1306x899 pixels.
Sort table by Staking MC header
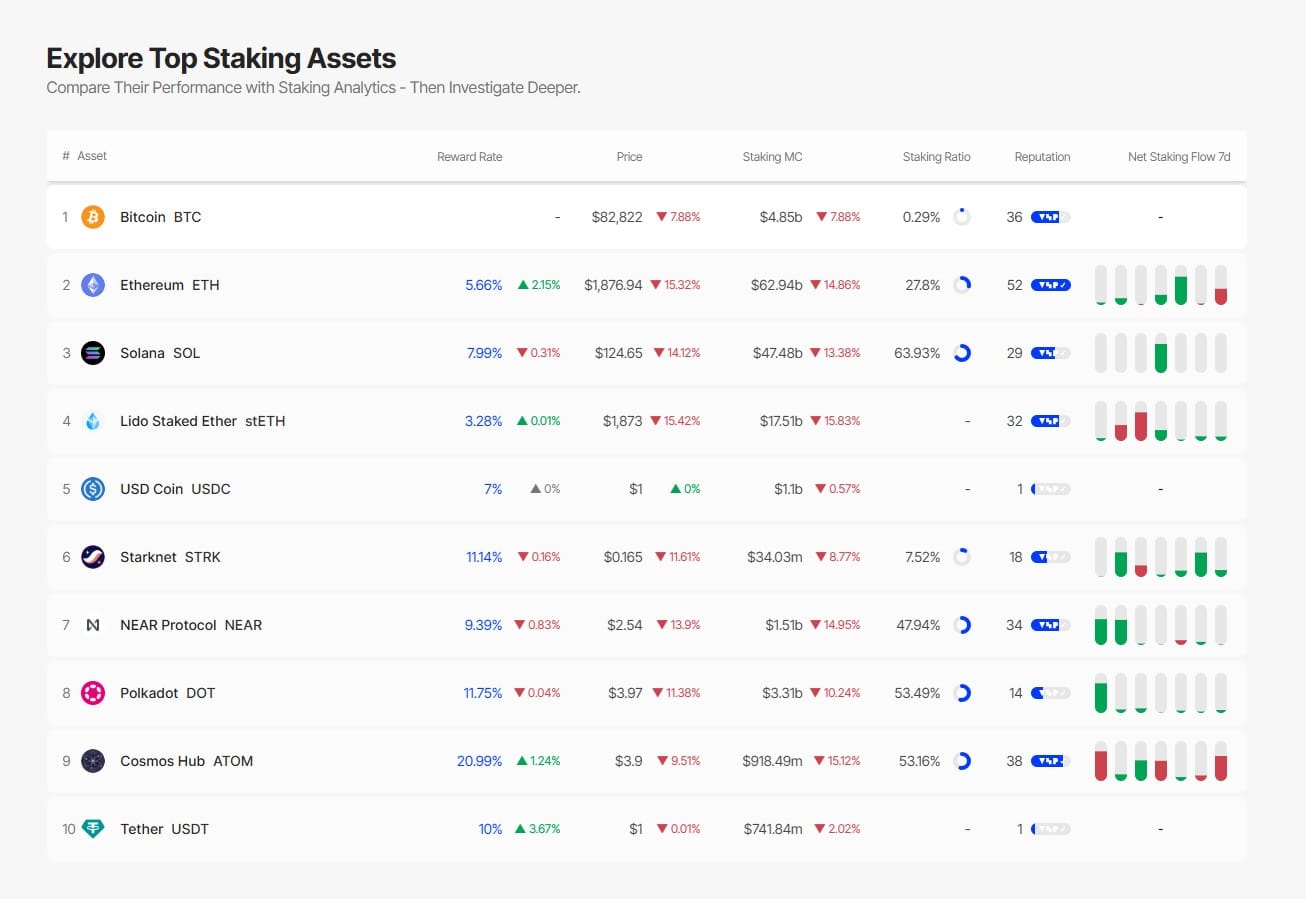click(x=772, y=157)
